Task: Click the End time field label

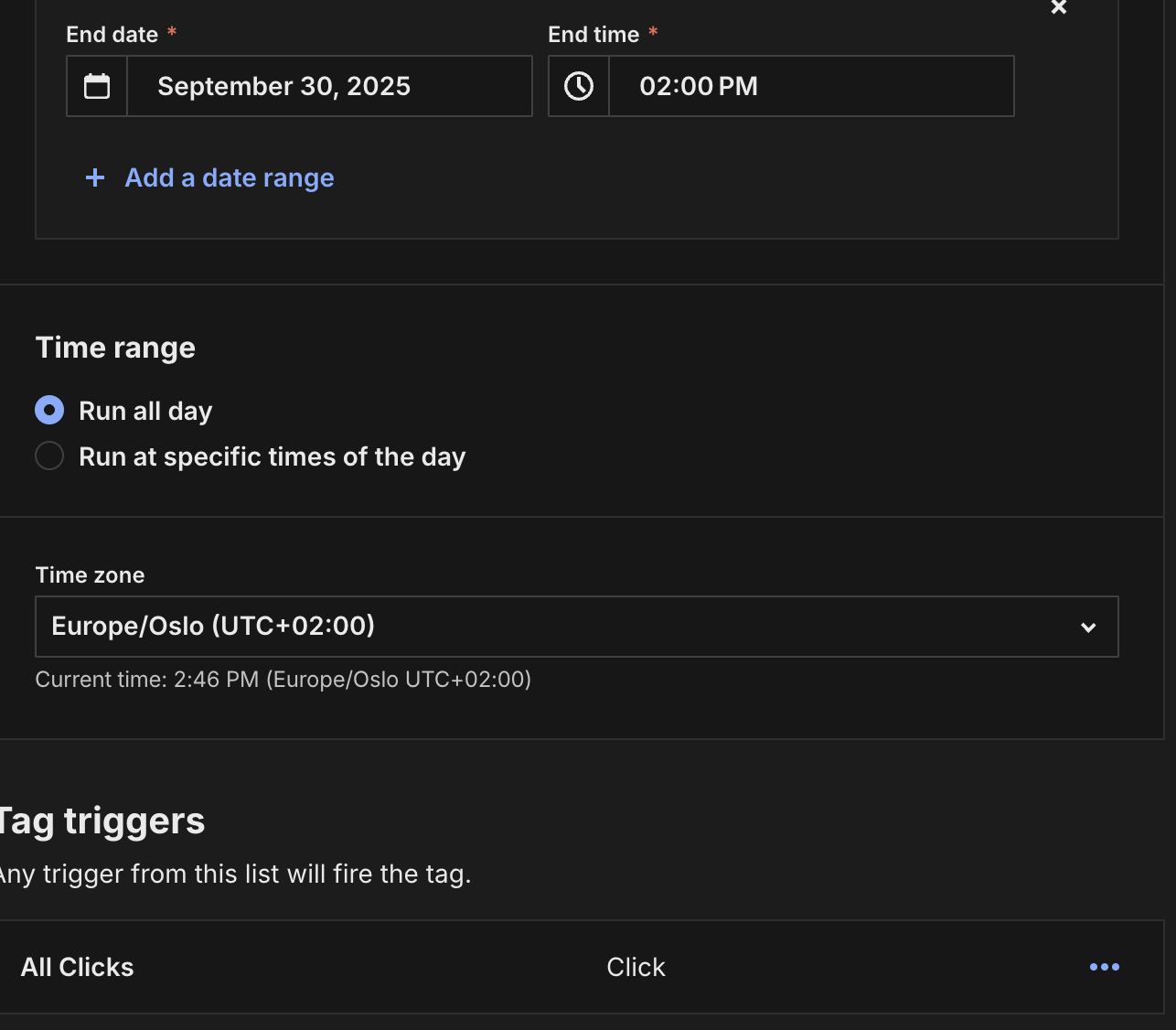Action: 593,35
